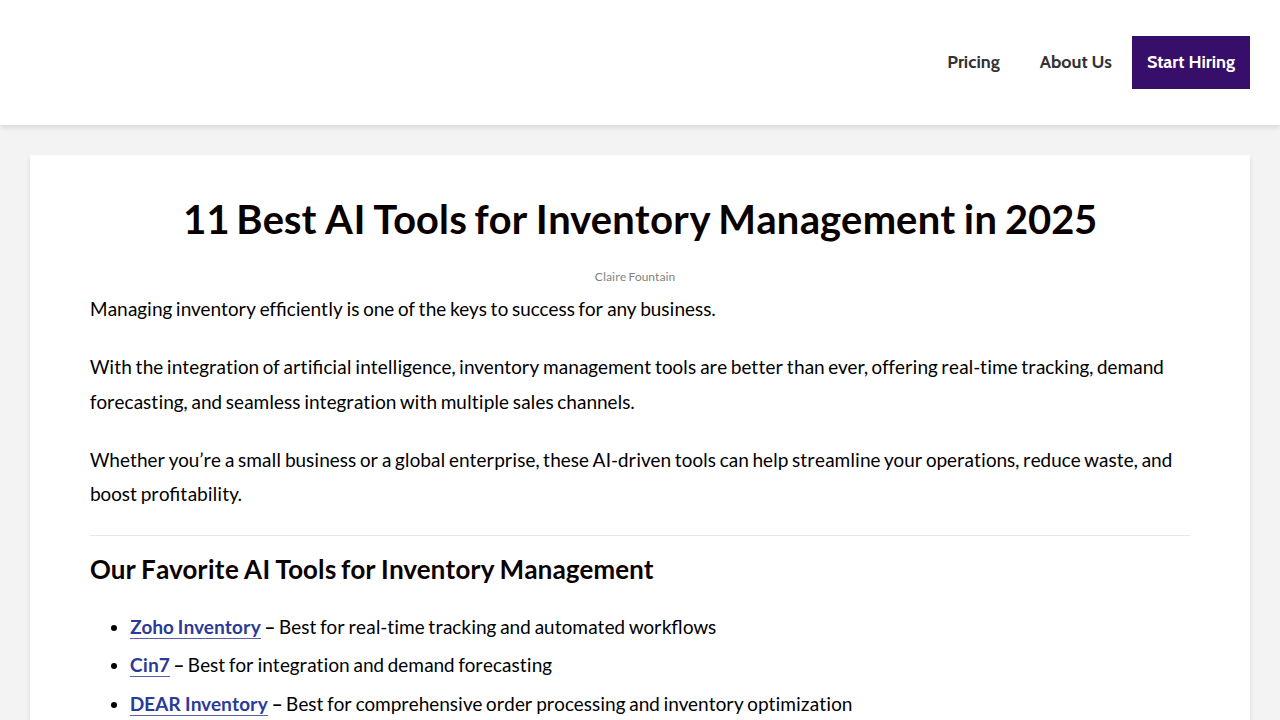The width and height of the screenshot is (1280, 720).
Task: Click the Start Hiring button
Action: [x=1191, y=62]
